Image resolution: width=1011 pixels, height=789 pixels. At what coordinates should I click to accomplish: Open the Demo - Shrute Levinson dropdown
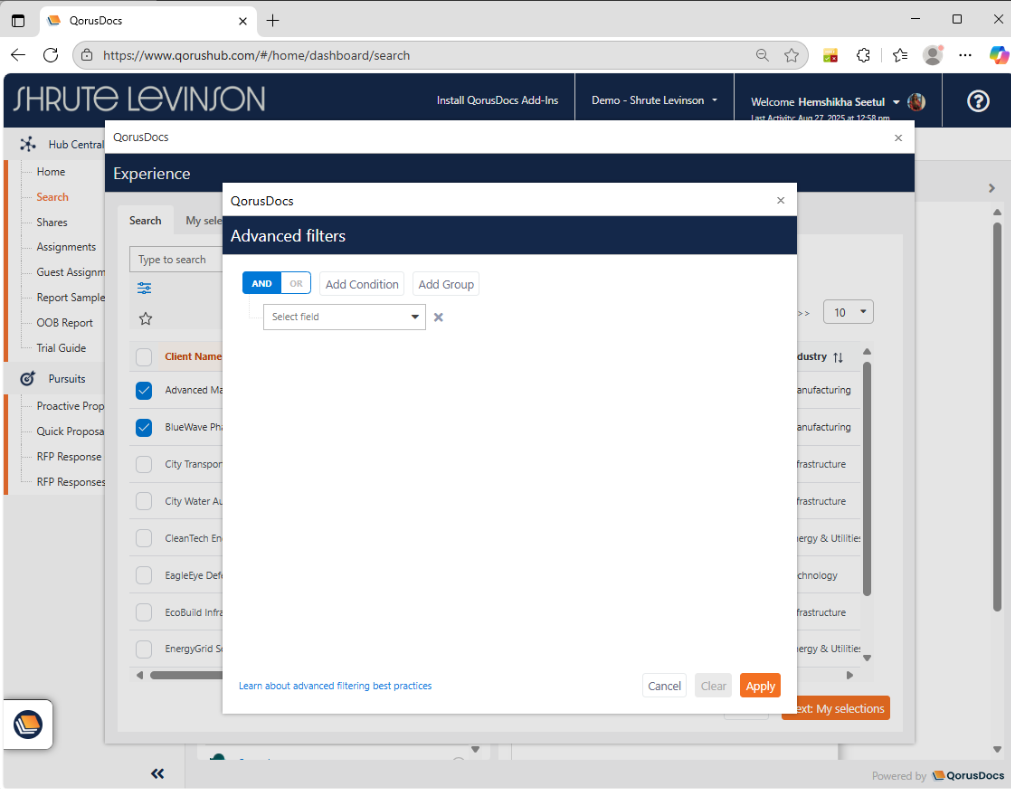click(x=654, y=100)
